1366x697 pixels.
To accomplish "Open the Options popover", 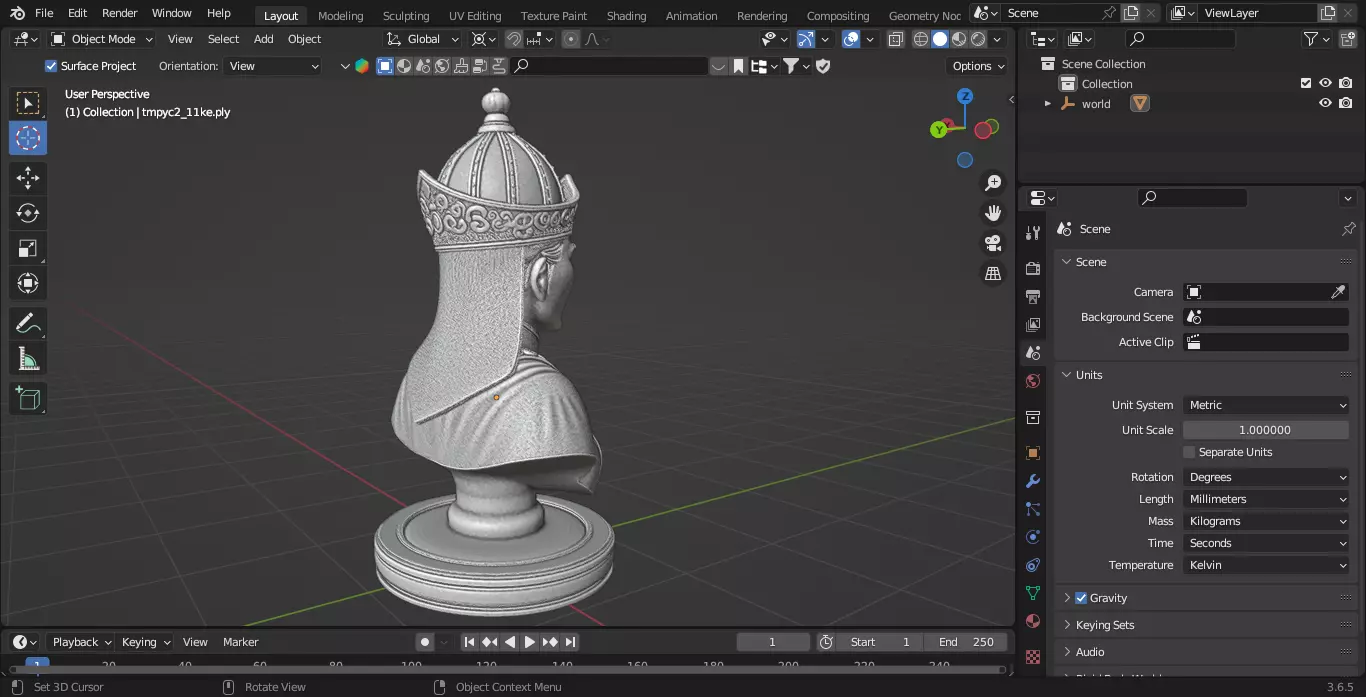I will pyautogui.click(x=977, y=66).
